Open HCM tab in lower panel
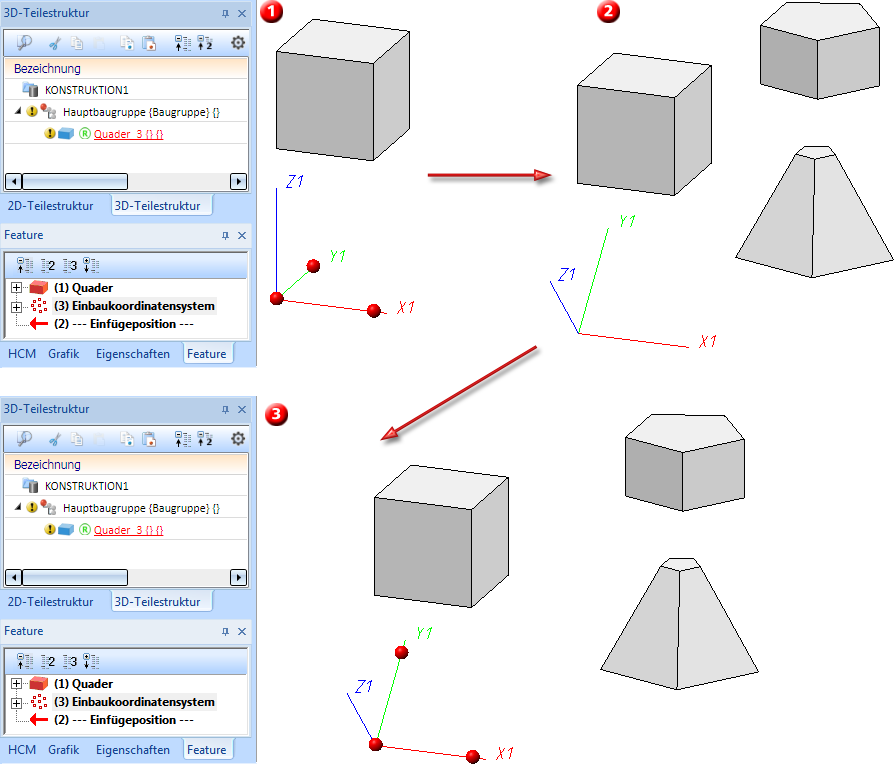Image resolution: width=894 pixels, height=764 pixels. tap(22, 750)
